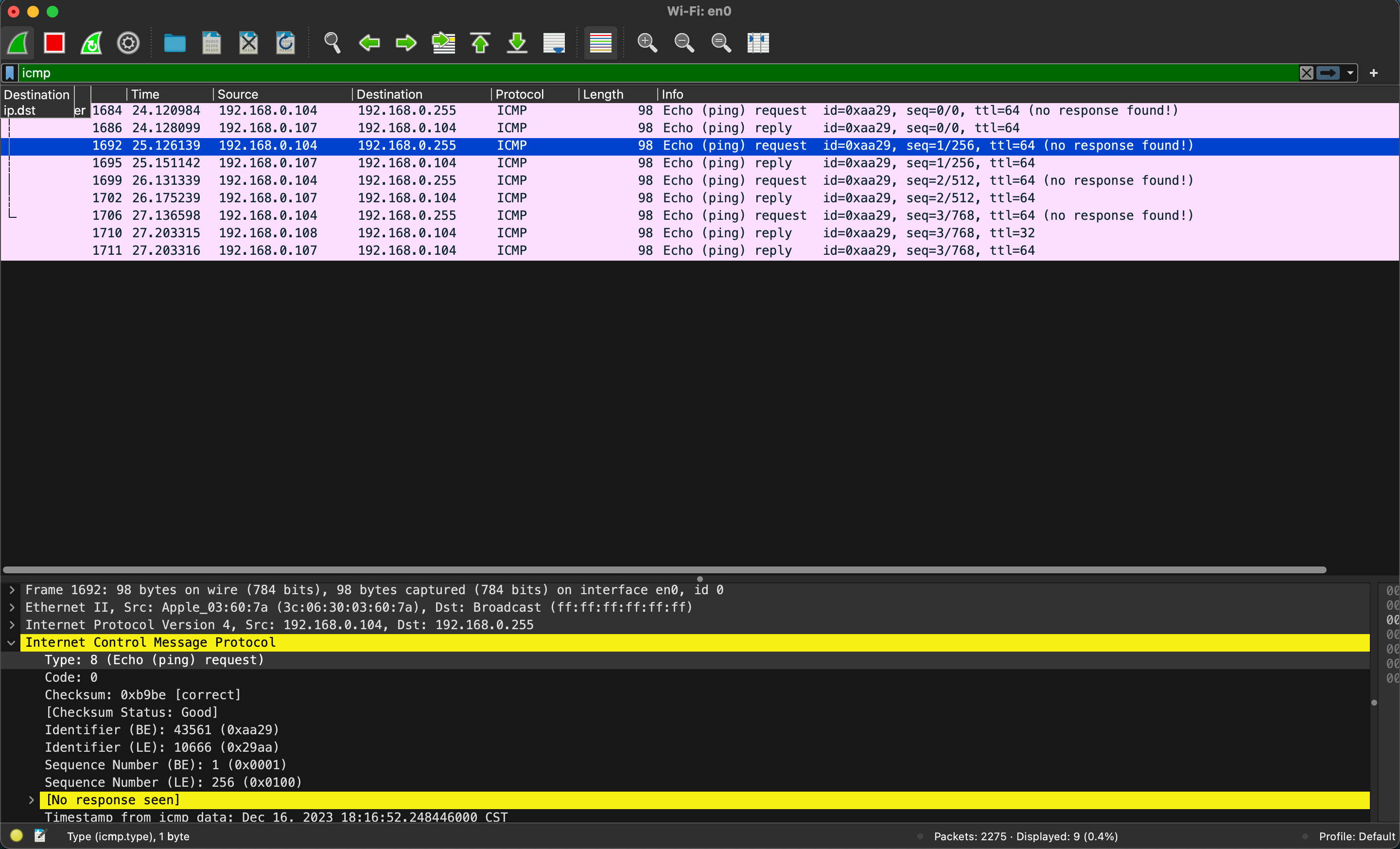Reset text to normal size

pos(721,43)
